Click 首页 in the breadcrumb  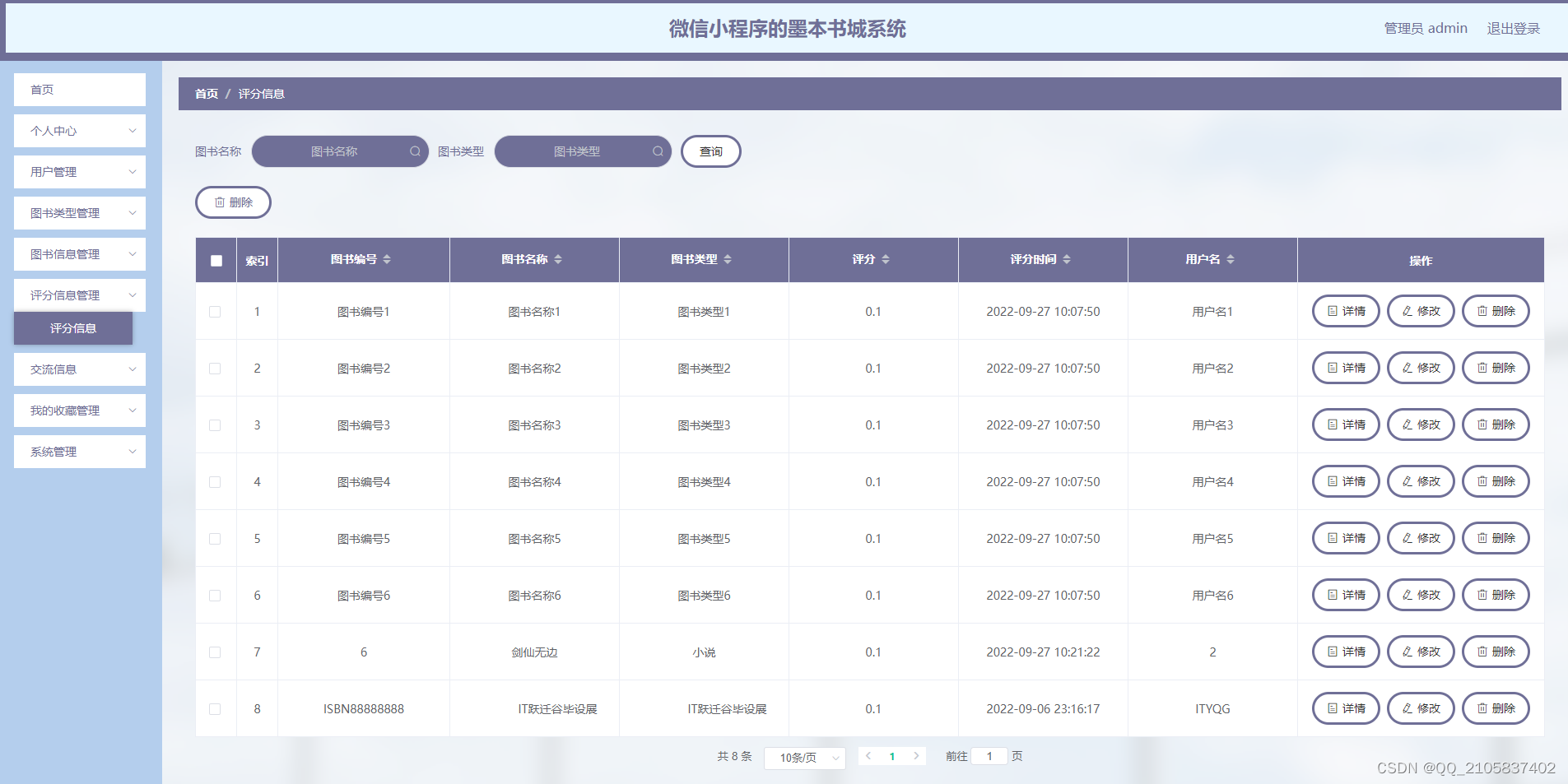coord(207,94)
